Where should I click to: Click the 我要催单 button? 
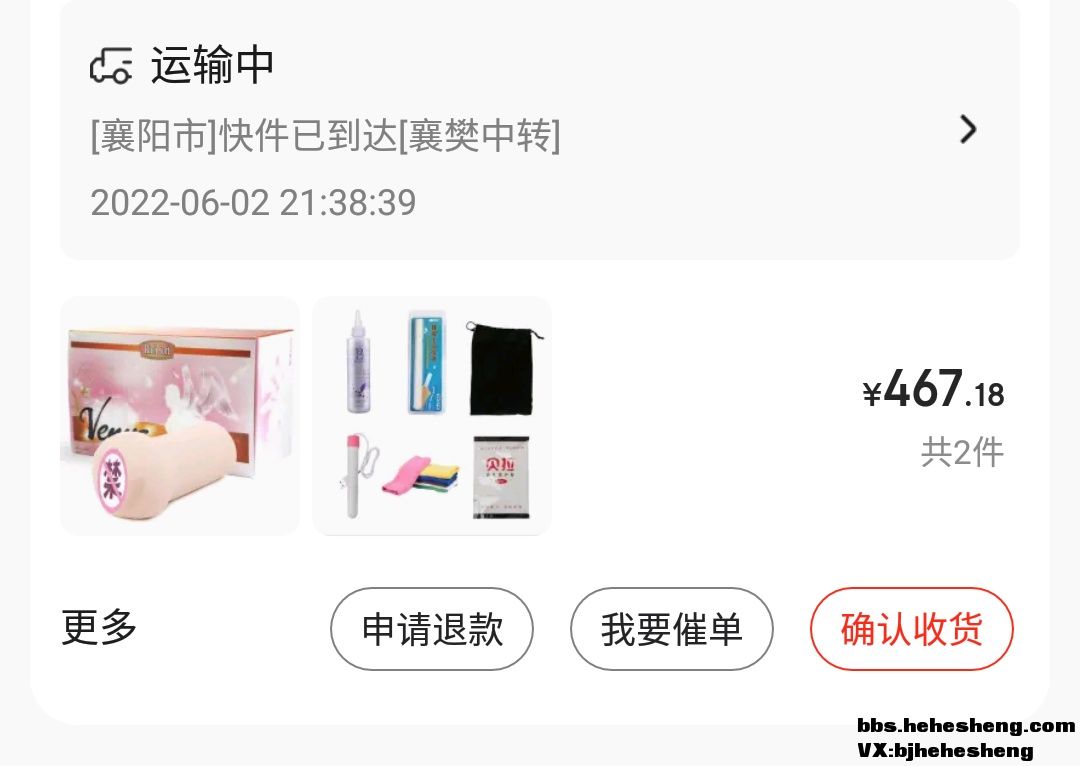[672, 629]
